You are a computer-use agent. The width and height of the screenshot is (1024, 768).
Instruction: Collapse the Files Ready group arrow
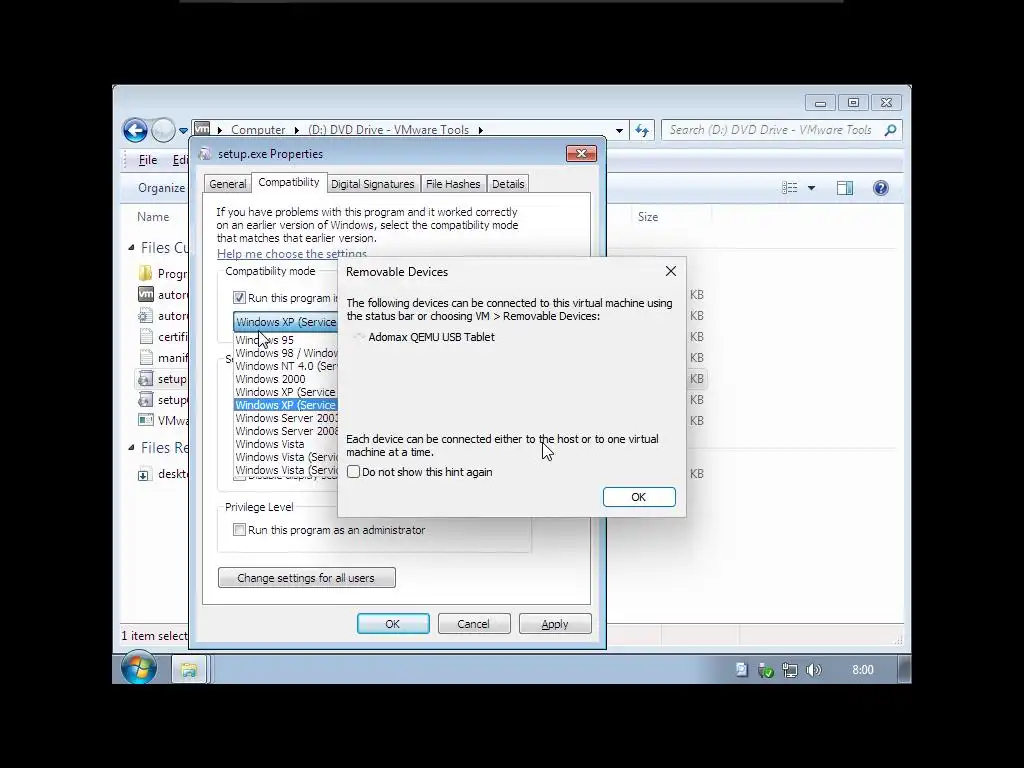coord(131,447)
